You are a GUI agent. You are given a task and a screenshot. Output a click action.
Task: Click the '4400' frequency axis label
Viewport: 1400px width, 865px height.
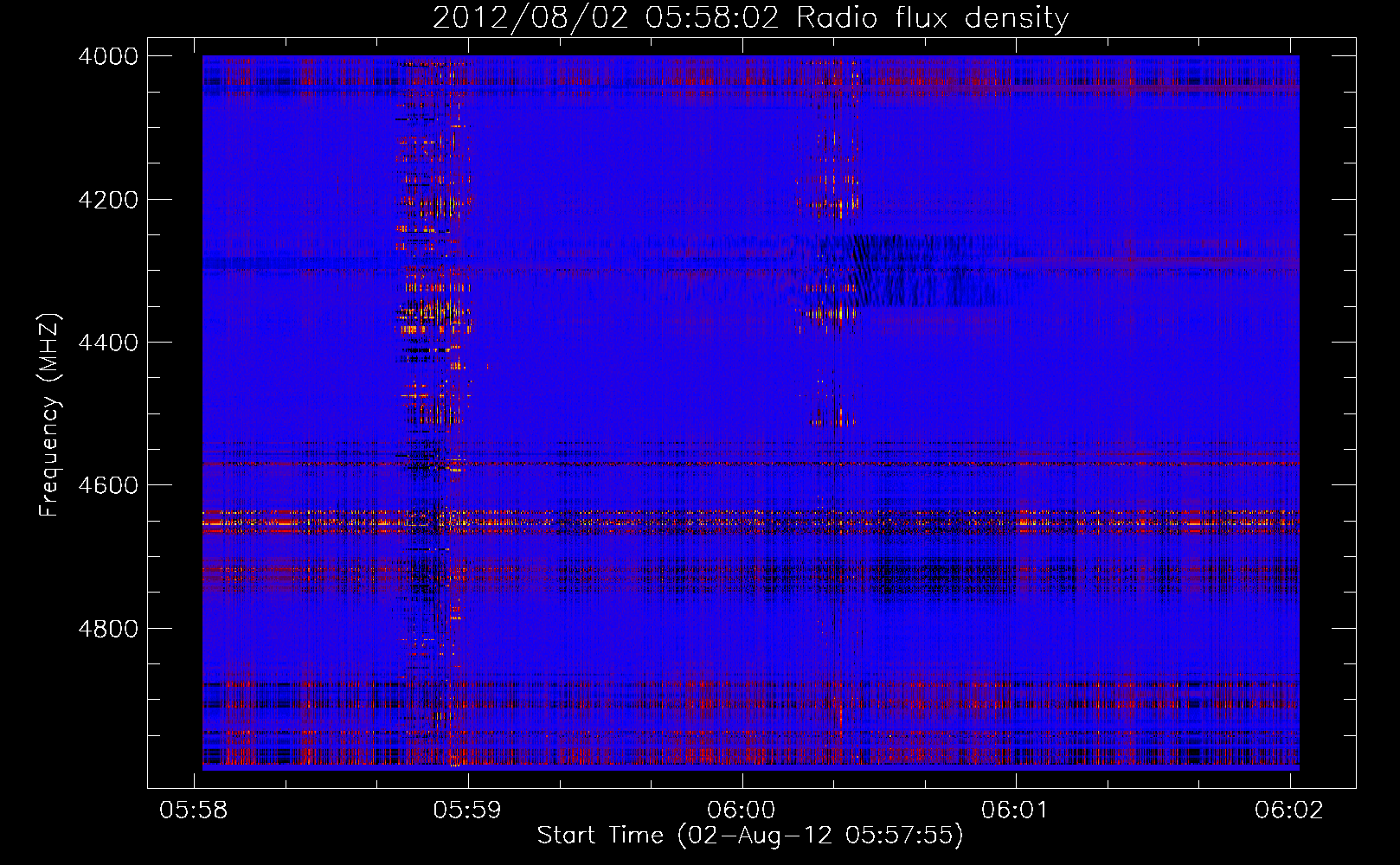[x=108, y=343]
